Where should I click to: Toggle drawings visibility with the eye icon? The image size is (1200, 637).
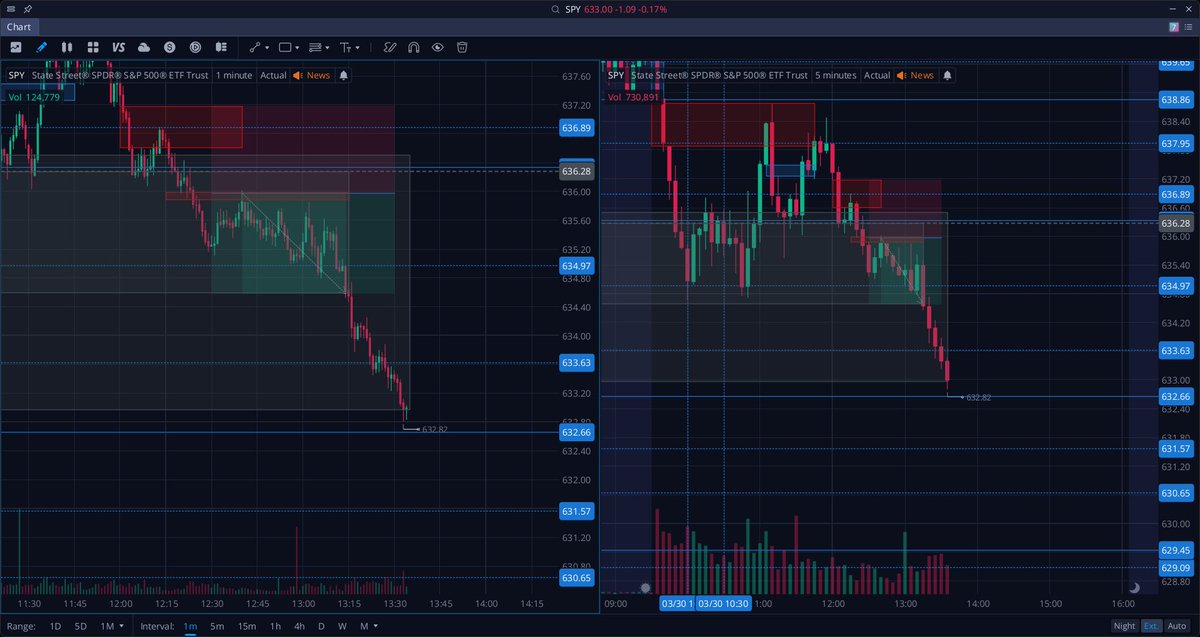point(438,46)
